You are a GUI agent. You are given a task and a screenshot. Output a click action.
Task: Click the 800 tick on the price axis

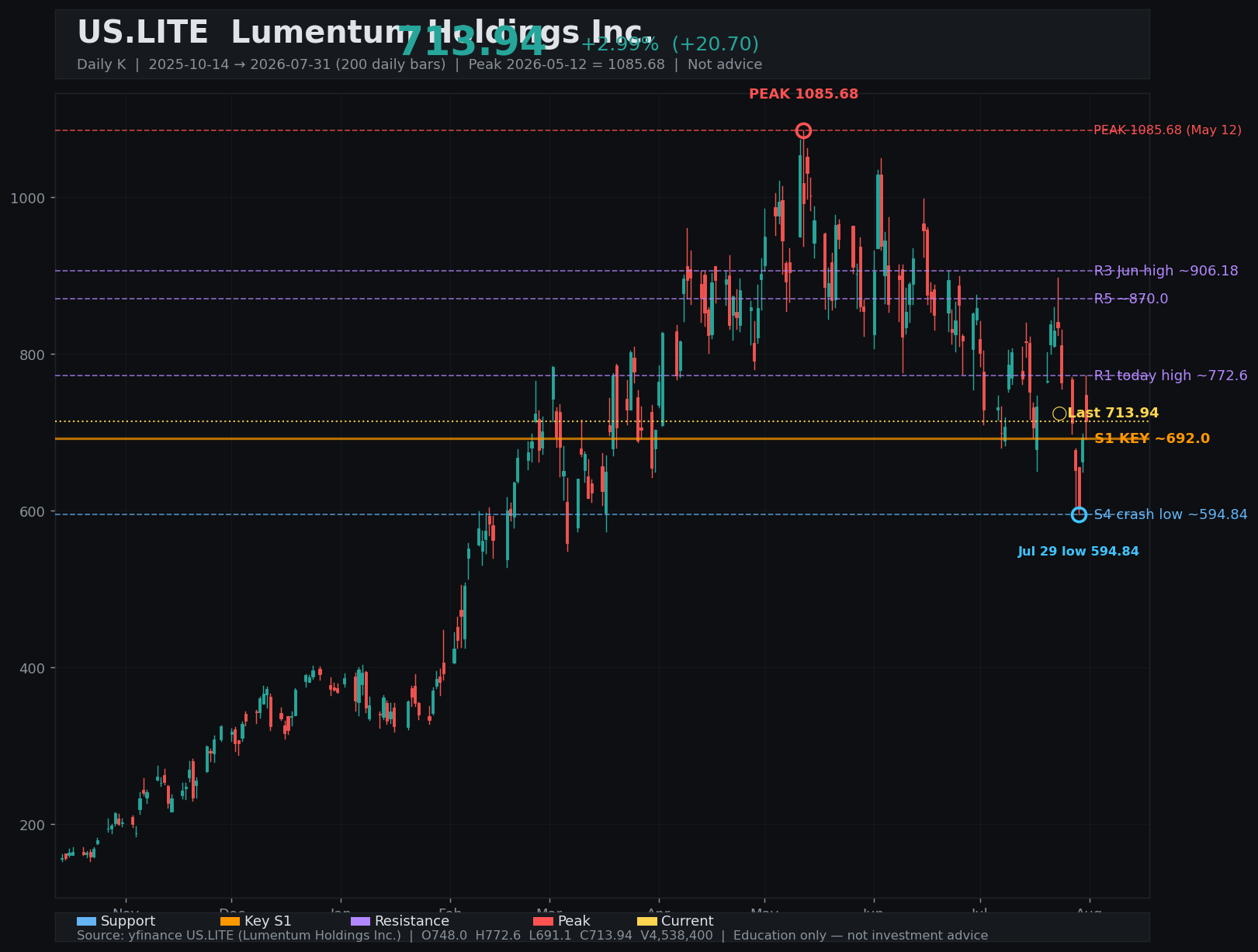tap(32, 355)
